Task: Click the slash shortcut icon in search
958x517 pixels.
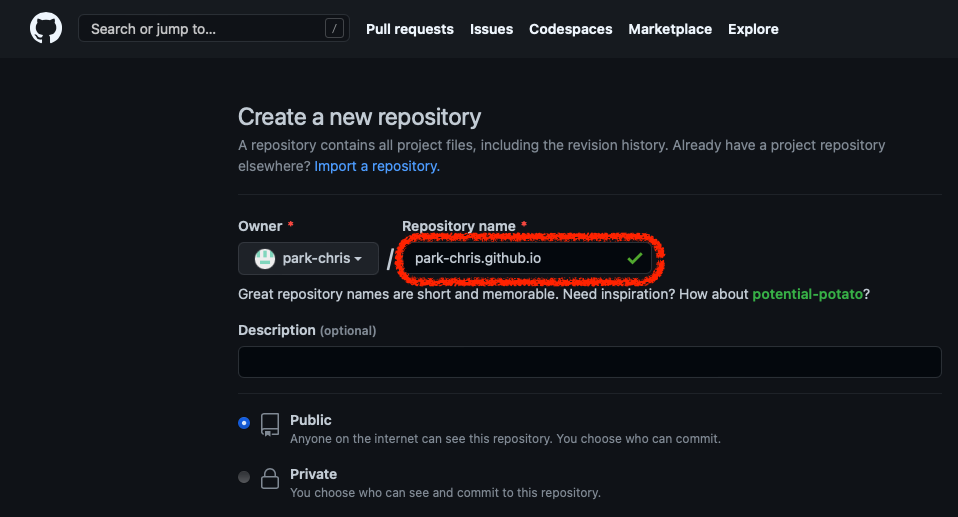Action: coord(334,28)
